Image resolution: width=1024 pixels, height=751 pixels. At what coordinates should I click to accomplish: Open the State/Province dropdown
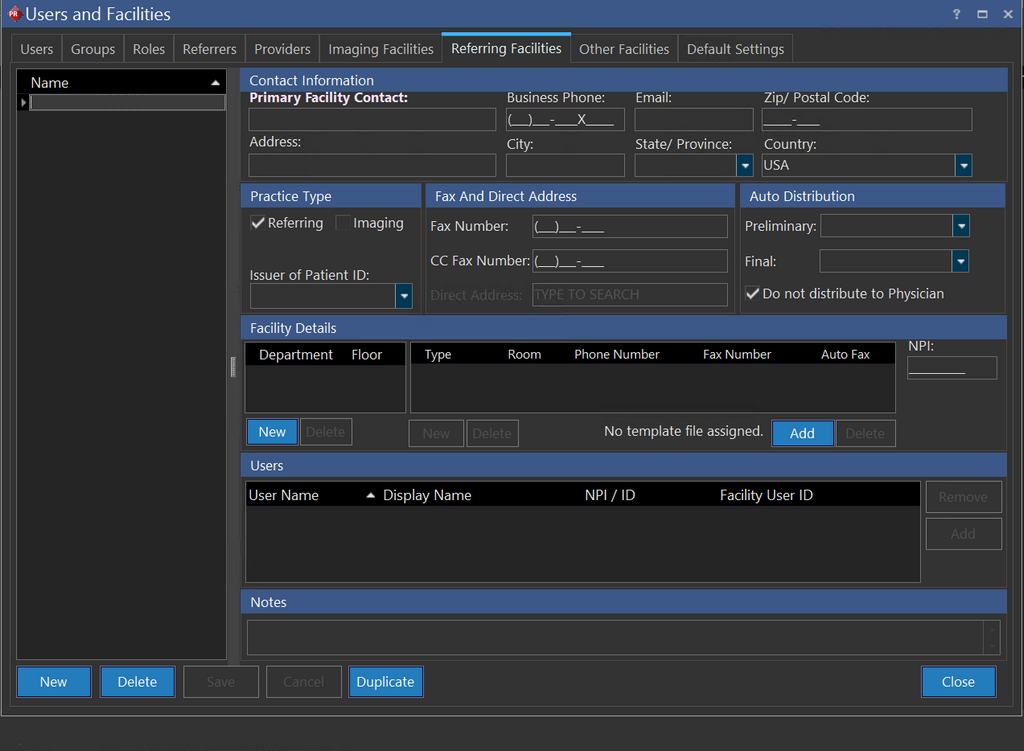(744, 166)
